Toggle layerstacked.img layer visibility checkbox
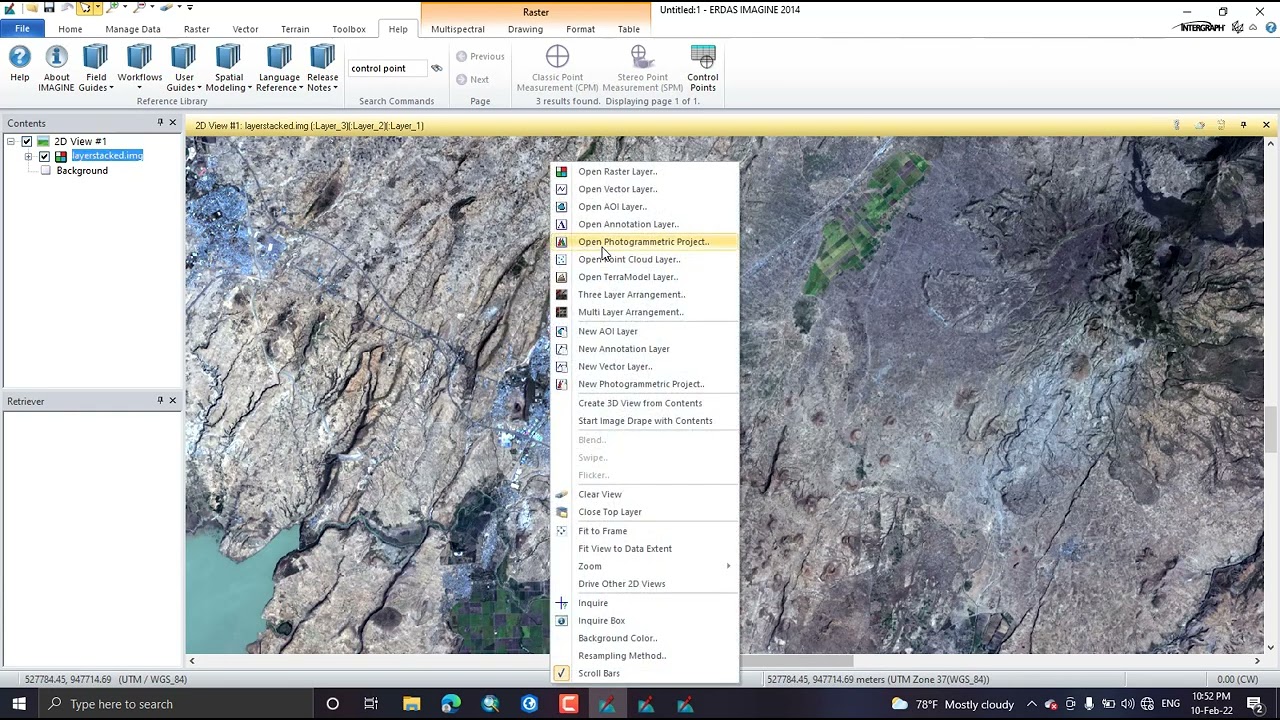The image size is (1280, 720). click(44, 156)
